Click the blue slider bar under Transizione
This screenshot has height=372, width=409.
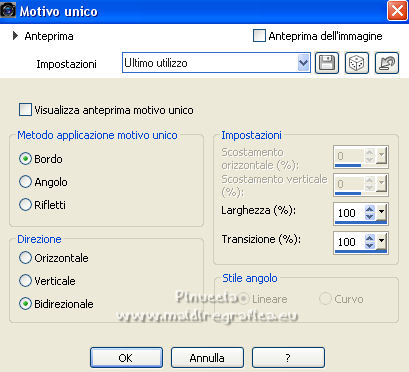[361, 251]
